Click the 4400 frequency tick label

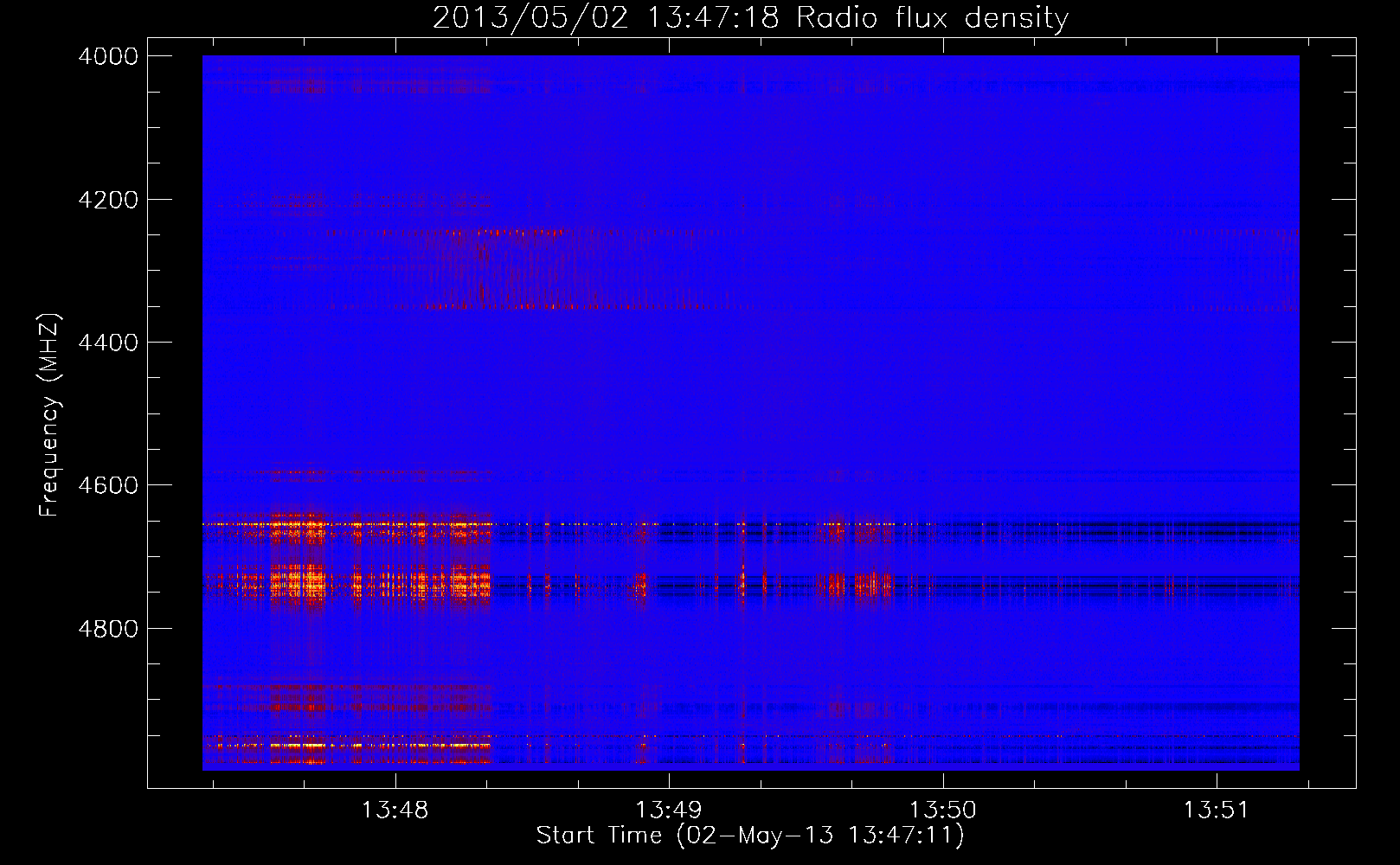[x=108, y=343]
